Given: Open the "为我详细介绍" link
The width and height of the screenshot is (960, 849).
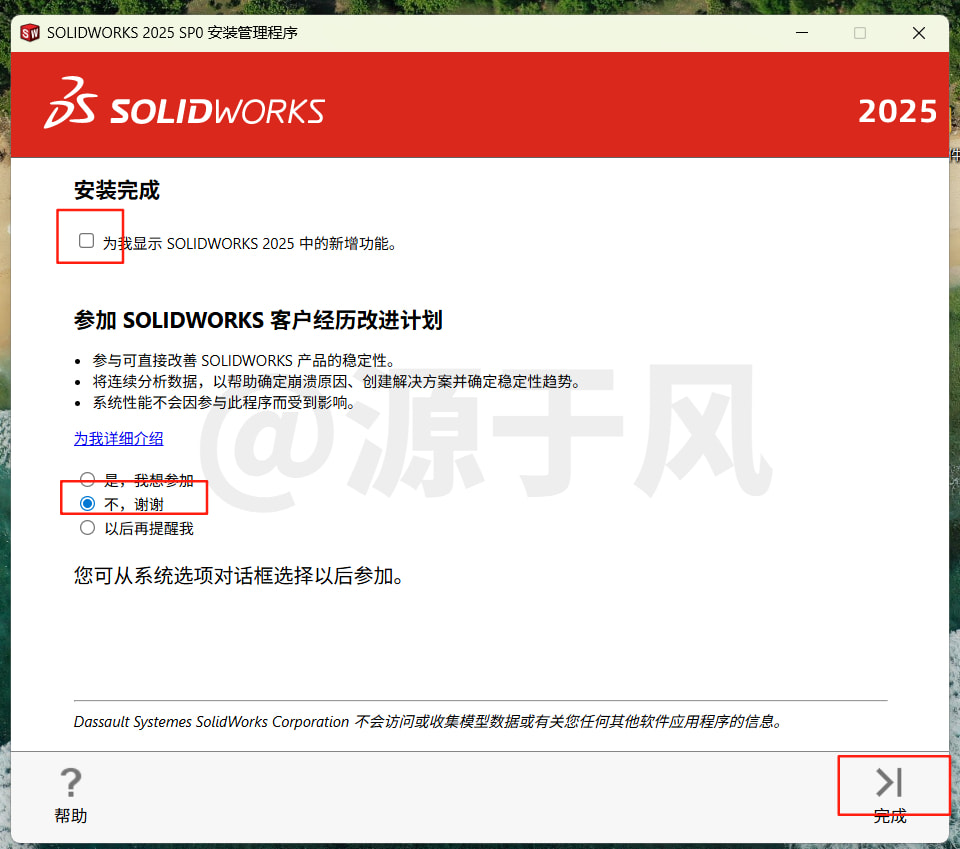Looking at the screenshot, I should pos(119,438).
